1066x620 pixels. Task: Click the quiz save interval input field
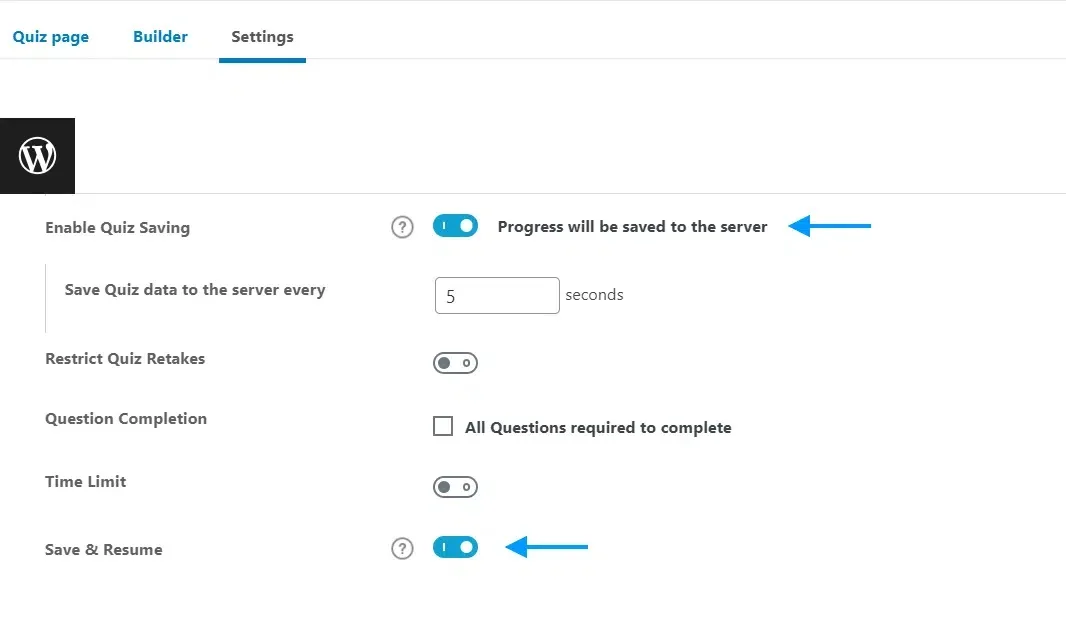coord(497,295)
